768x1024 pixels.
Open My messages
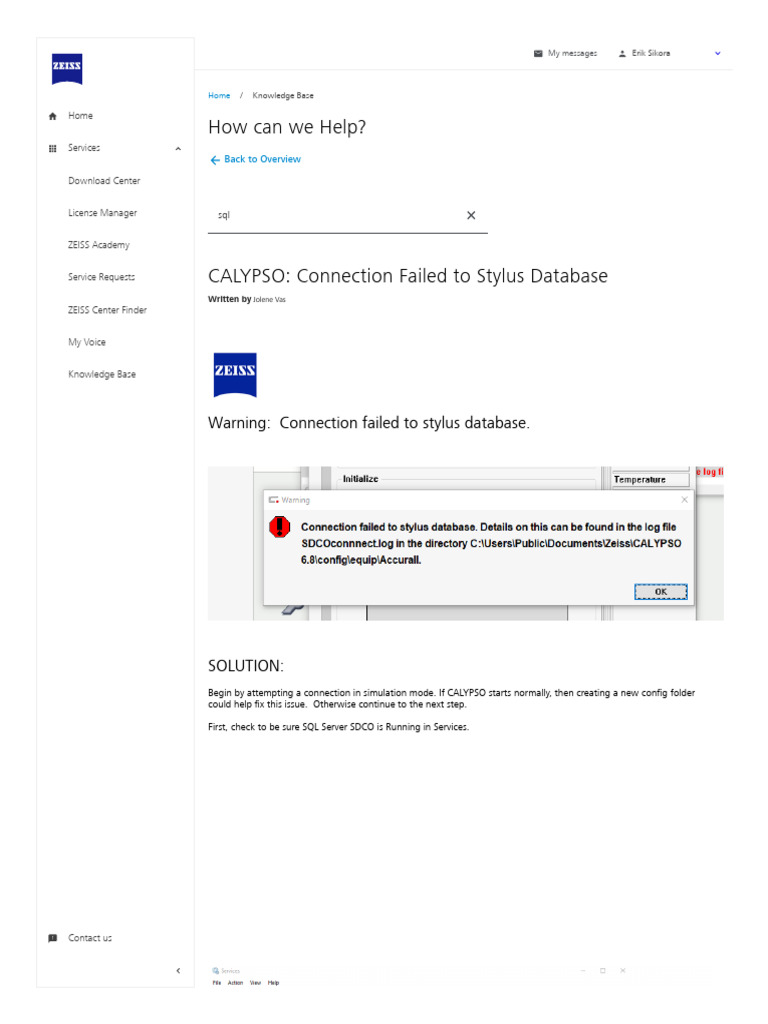click(x=572, y=53)
